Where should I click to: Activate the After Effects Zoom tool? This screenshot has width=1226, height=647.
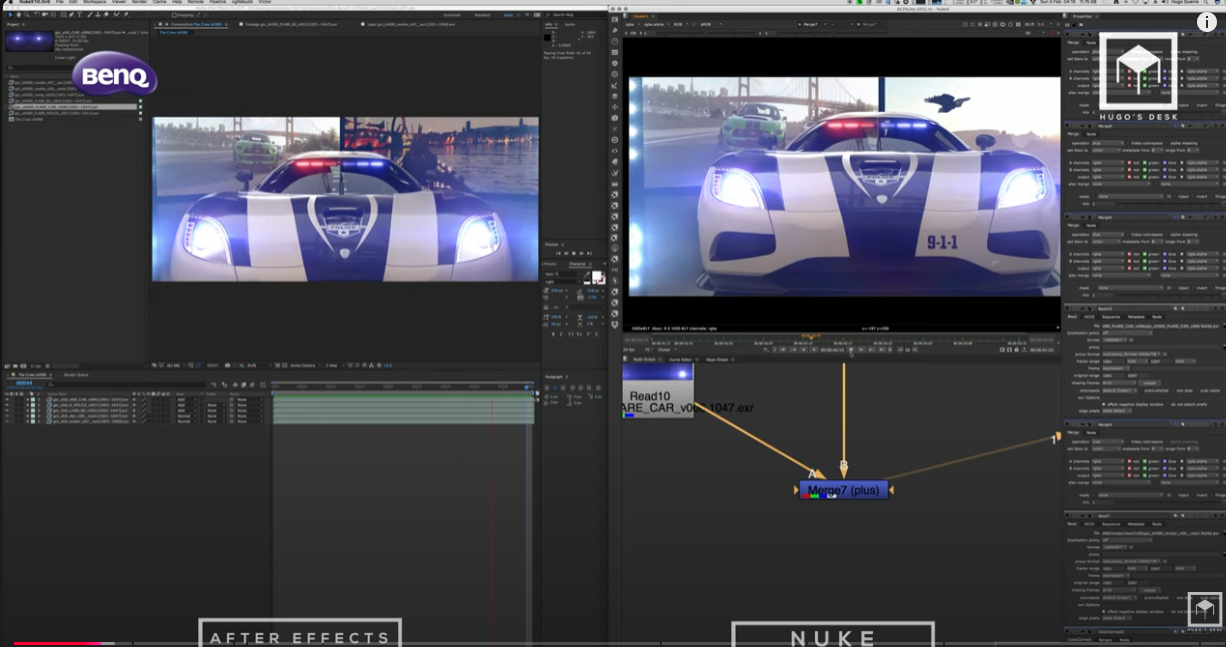[x=28, y=15]
